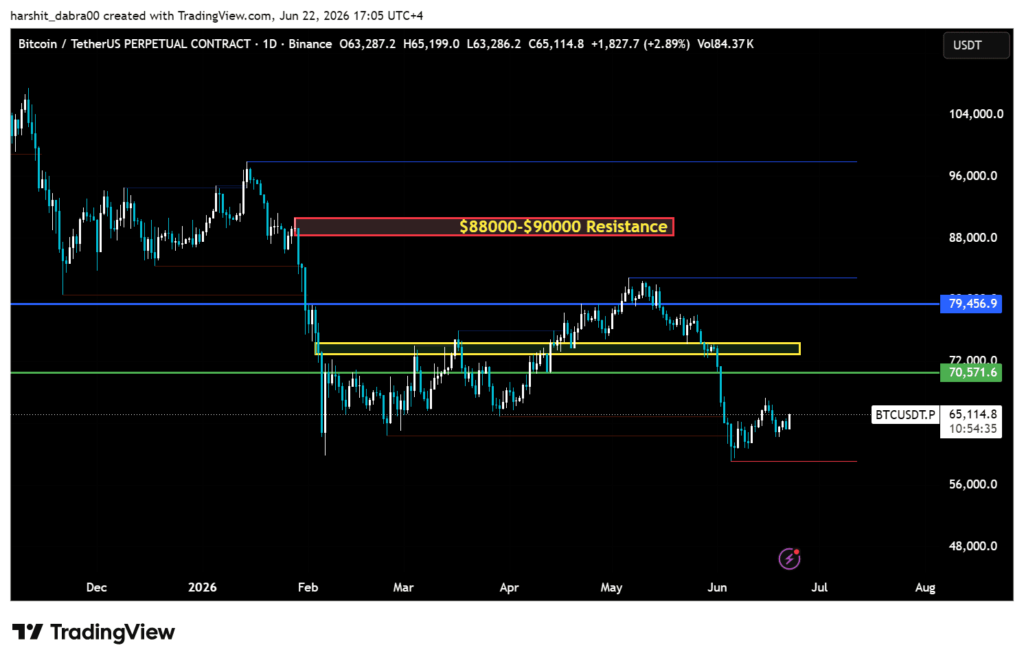Click the 10:54:35 countdown timer
1024x663 pixels.
(x=973, y=429)
